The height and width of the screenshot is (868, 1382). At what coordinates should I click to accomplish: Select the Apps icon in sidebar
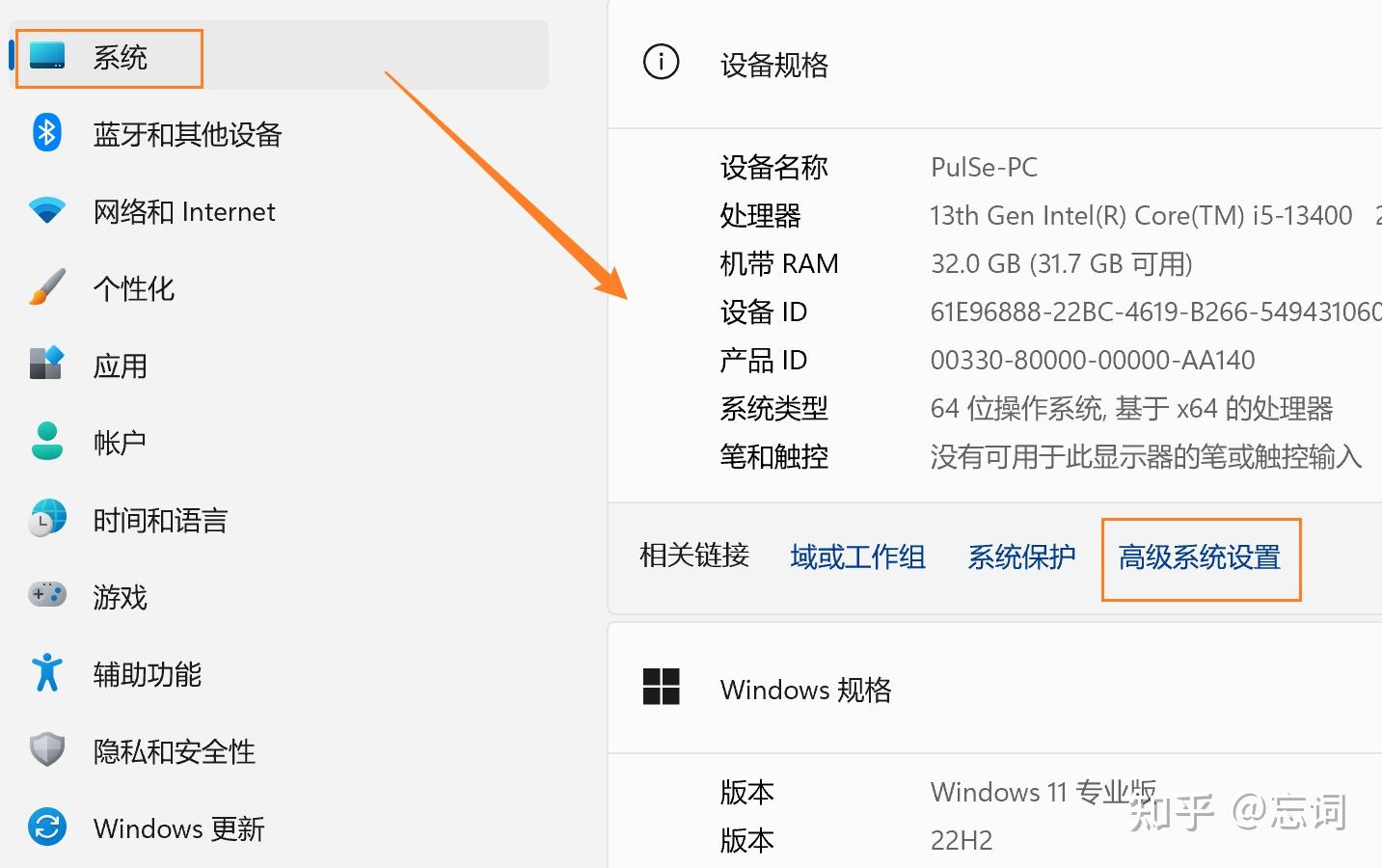click(x=46, y=364)
